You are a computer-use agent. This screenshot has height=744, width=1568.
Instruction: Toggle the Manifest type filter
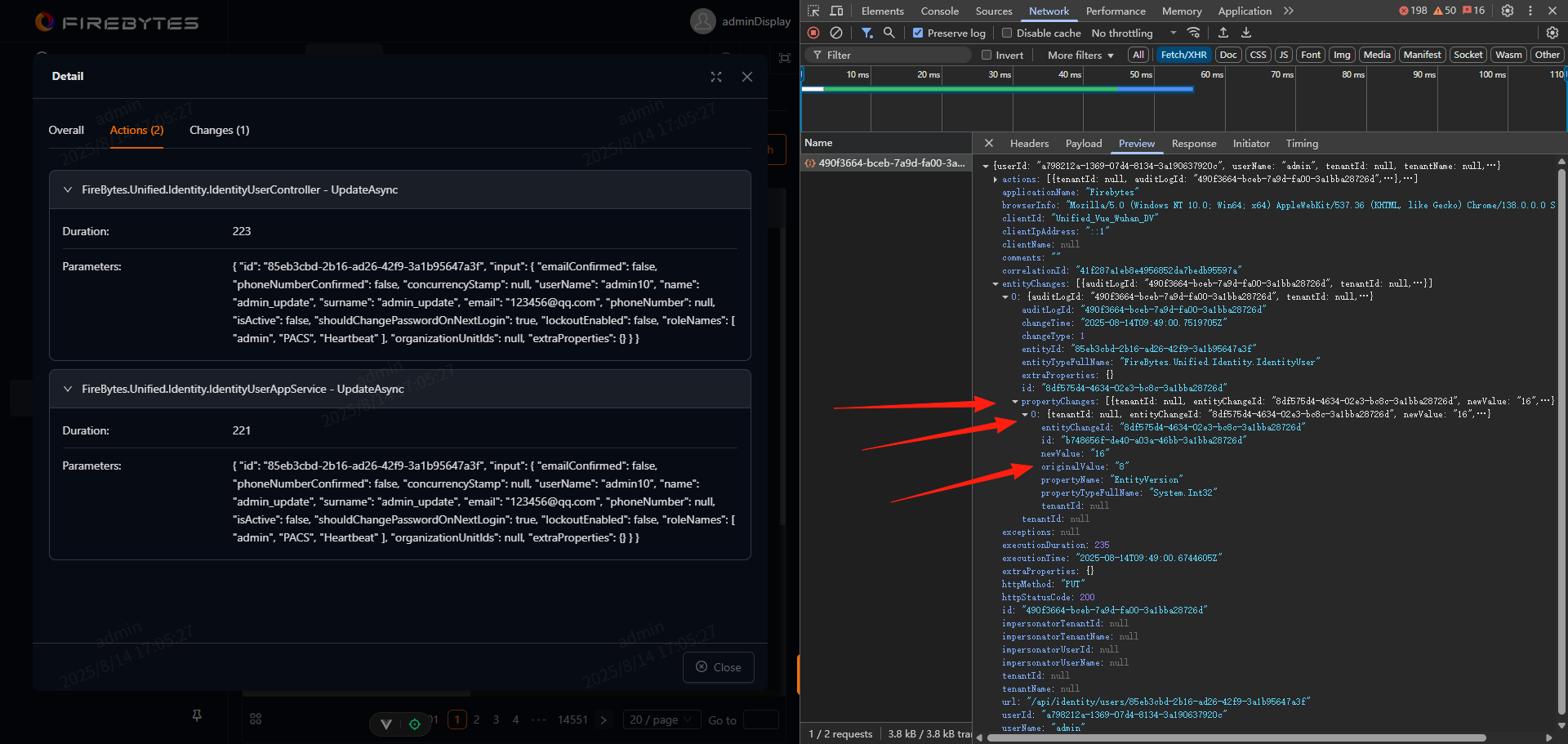[1422, 55]
